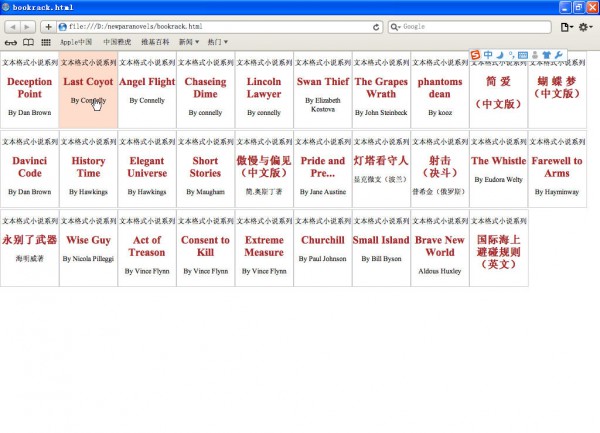Open the Brave New World book

click(x=440, y=246)
